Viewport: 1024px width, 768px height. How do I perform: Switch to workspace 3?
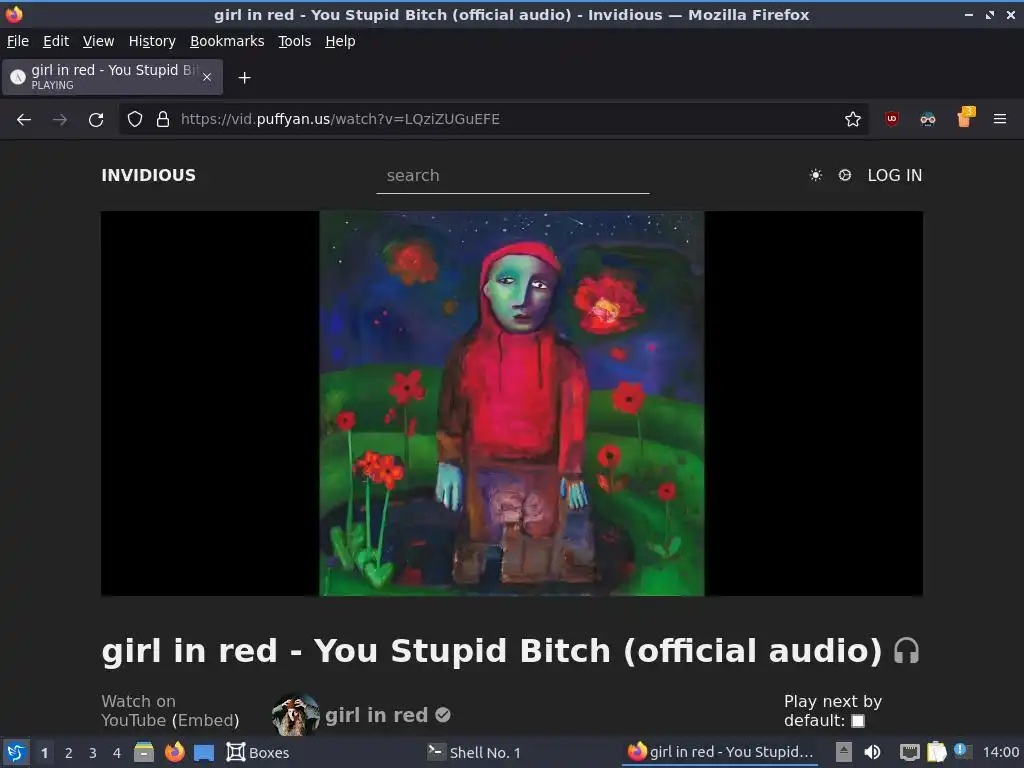pos(93,753)
